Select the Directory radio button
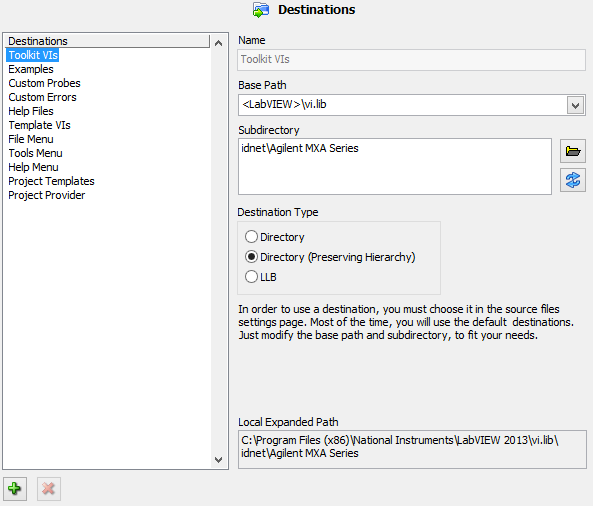Screen dimensions: 593x506 coord(251,237)
